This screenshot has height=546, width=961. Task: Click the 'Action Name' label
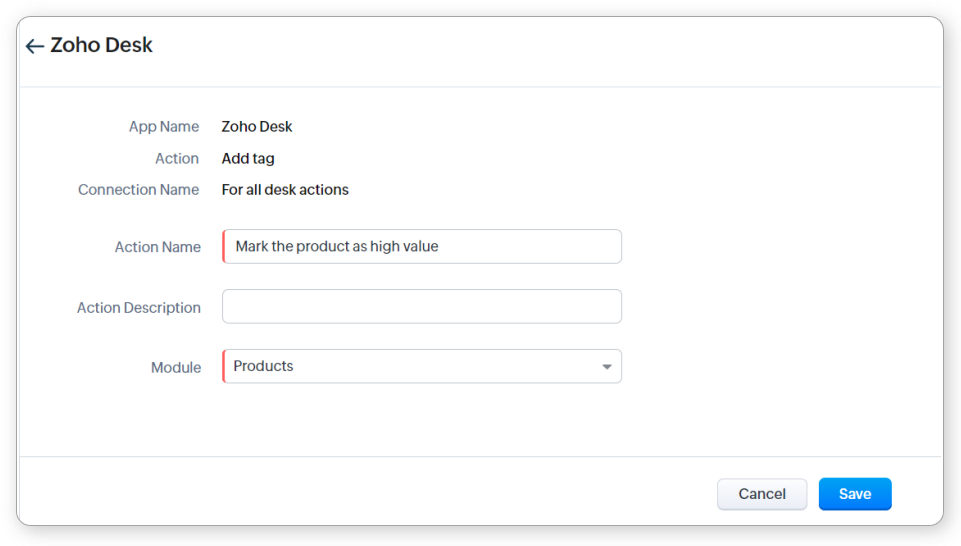(158, 247)
